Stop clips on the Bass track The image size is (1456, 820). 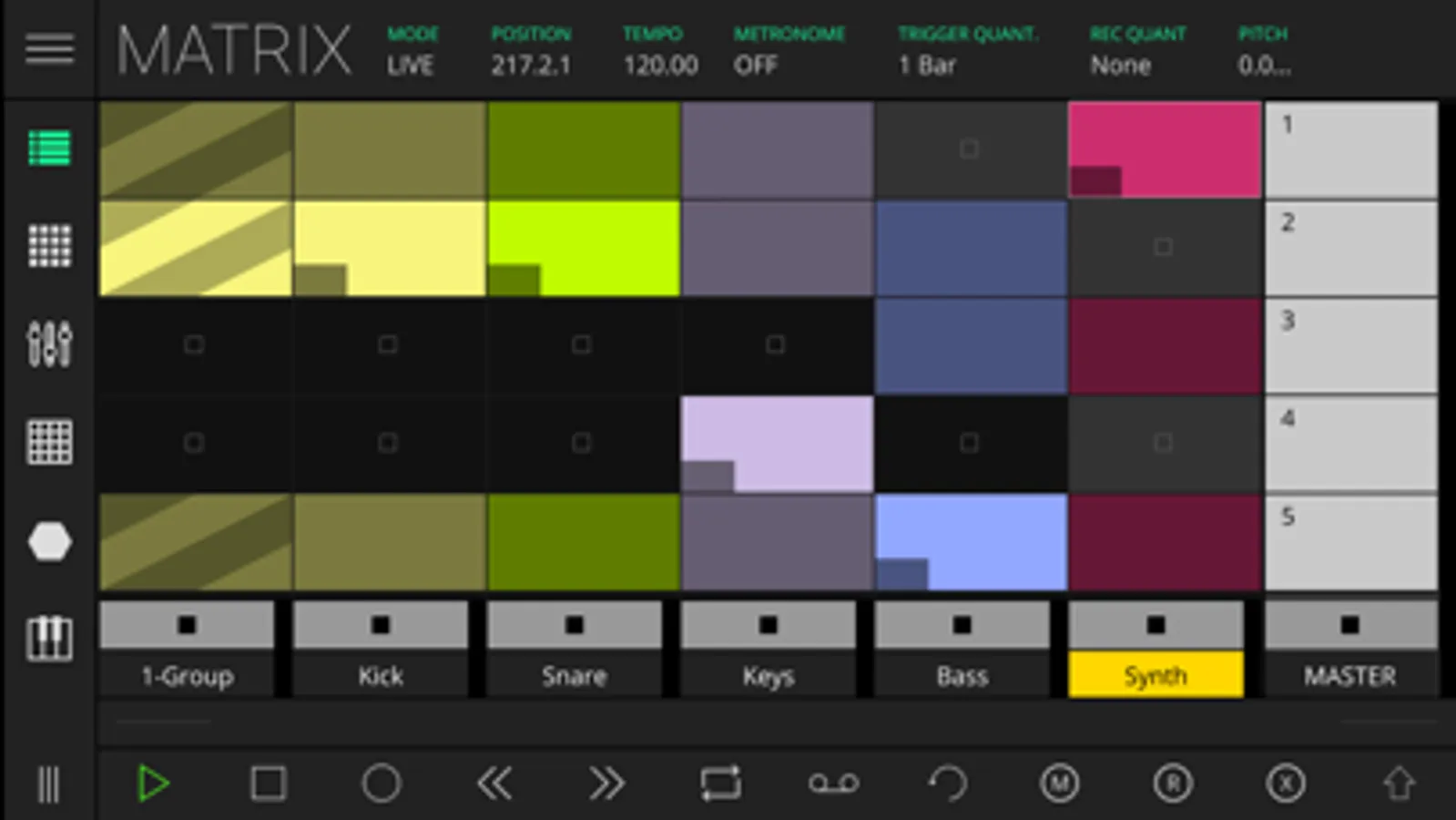tap(962, 625)
